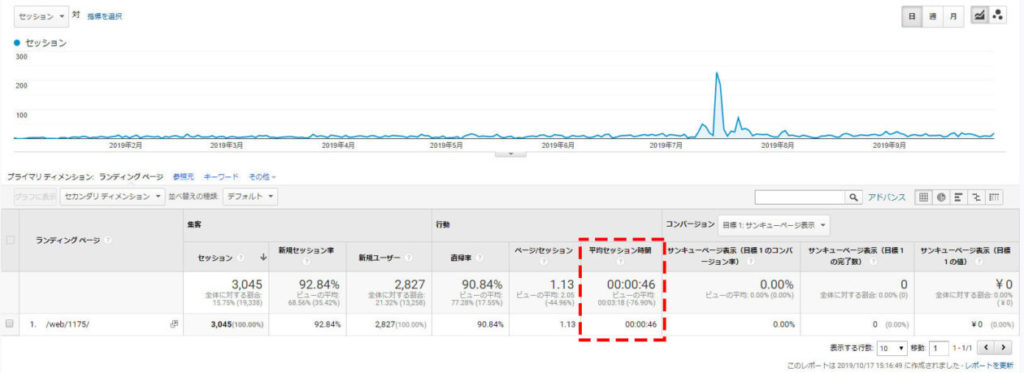The height and width of the screenshot is (373, 1024).
Task: Select the pie chart percentage view icon
Action: (942, 197)
